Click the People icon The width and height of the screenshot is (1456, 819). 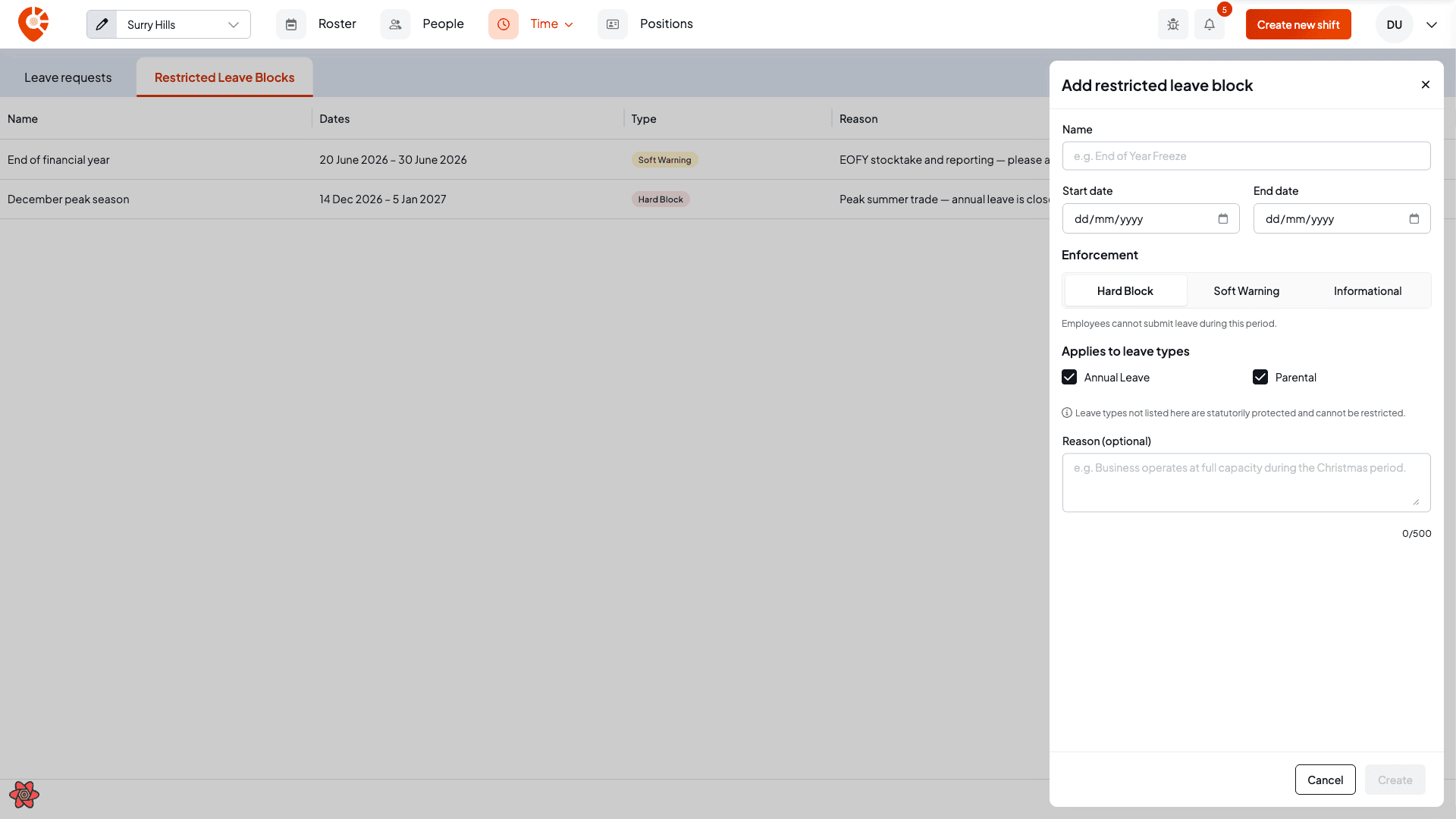click(395, 24)
